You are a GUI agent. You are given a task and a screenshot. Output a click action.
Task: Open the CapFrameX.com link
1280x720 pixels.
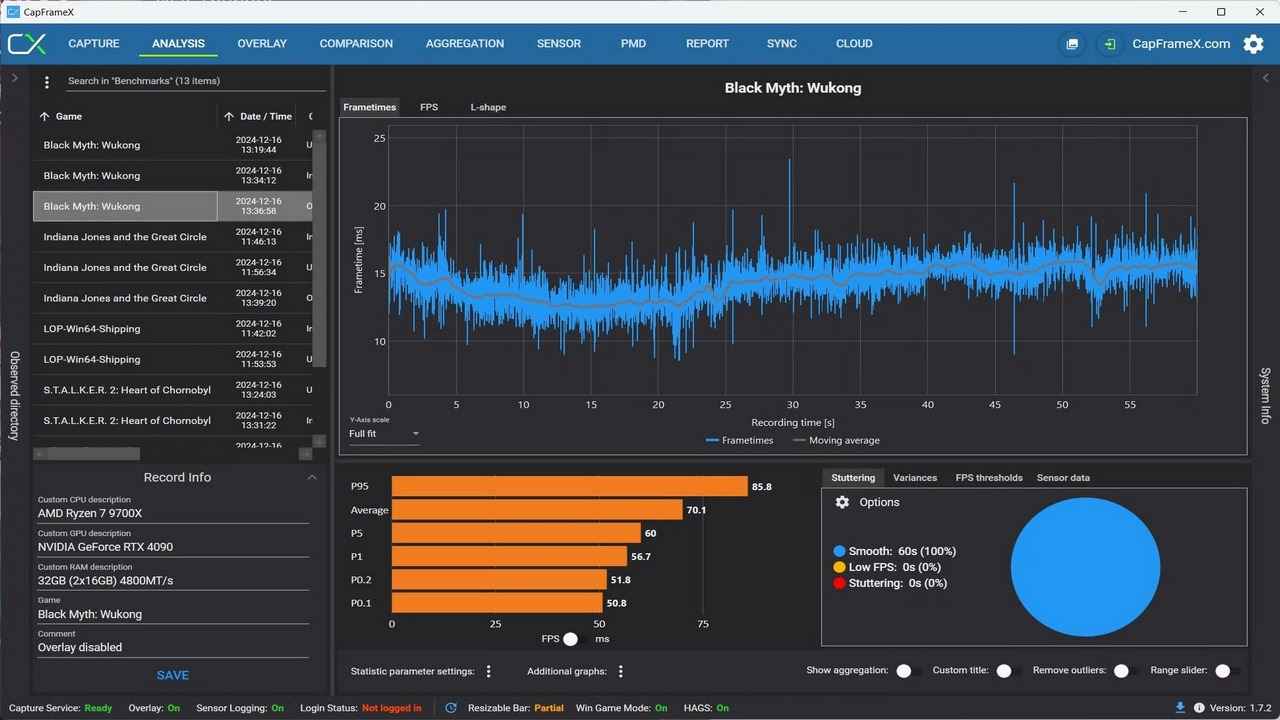coord(1181,44)
